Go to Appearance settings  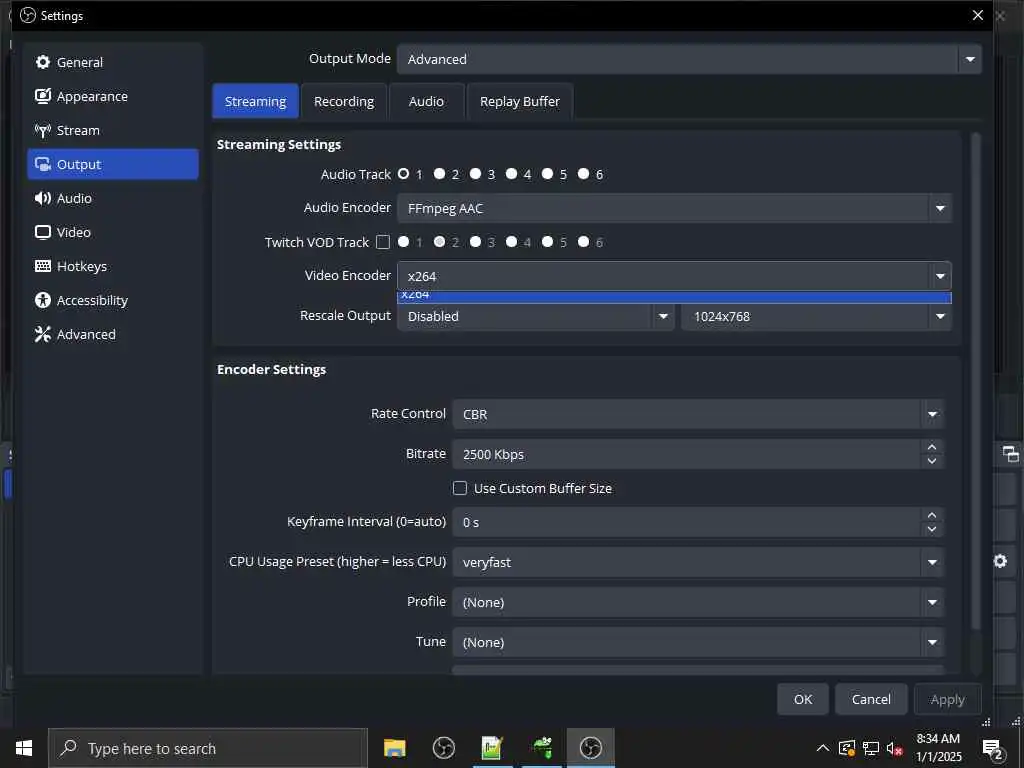coord(112,96)
